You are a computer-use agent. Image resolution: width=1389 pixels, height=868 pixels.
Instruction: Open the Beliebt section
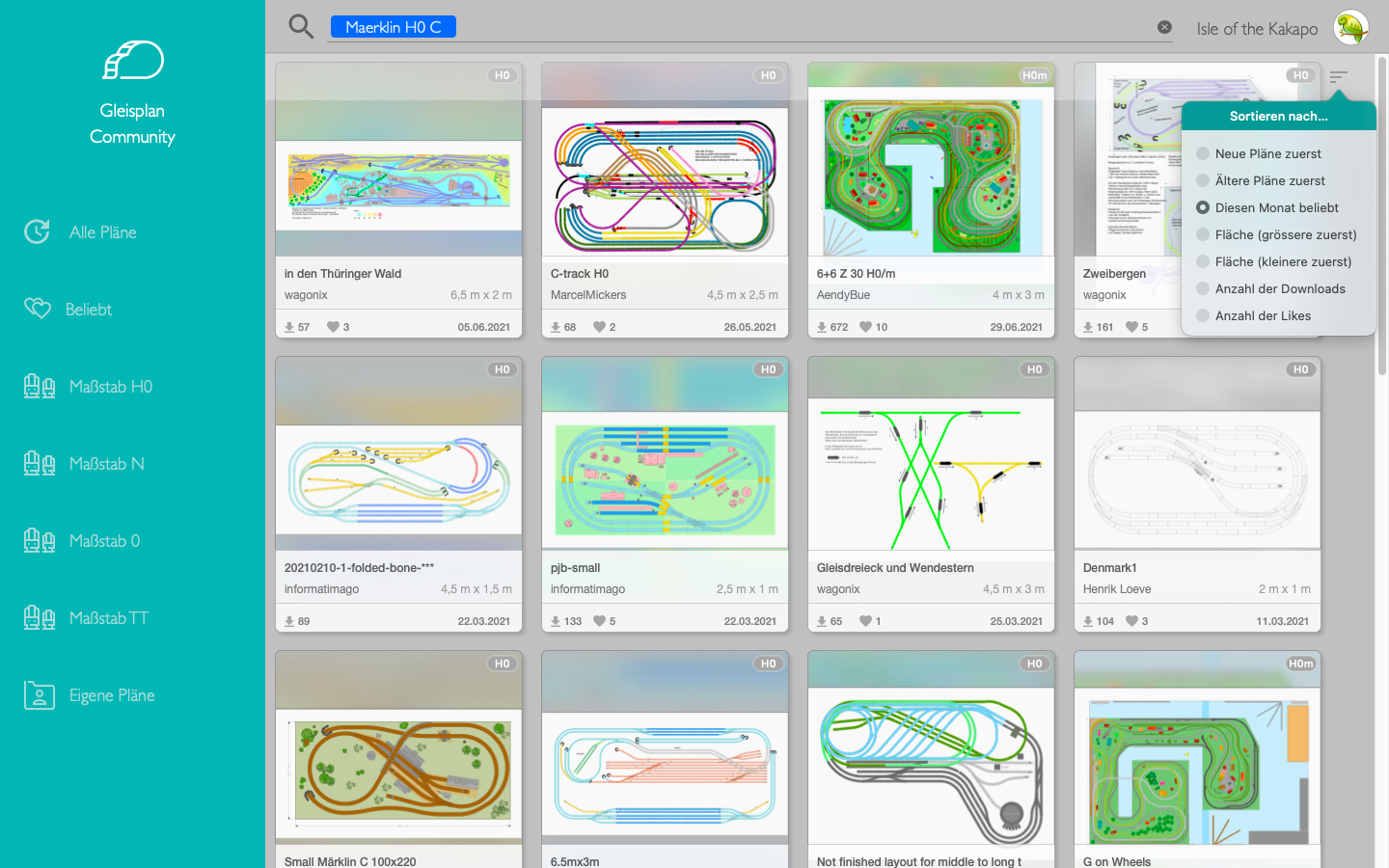click(x=89, y=310)
